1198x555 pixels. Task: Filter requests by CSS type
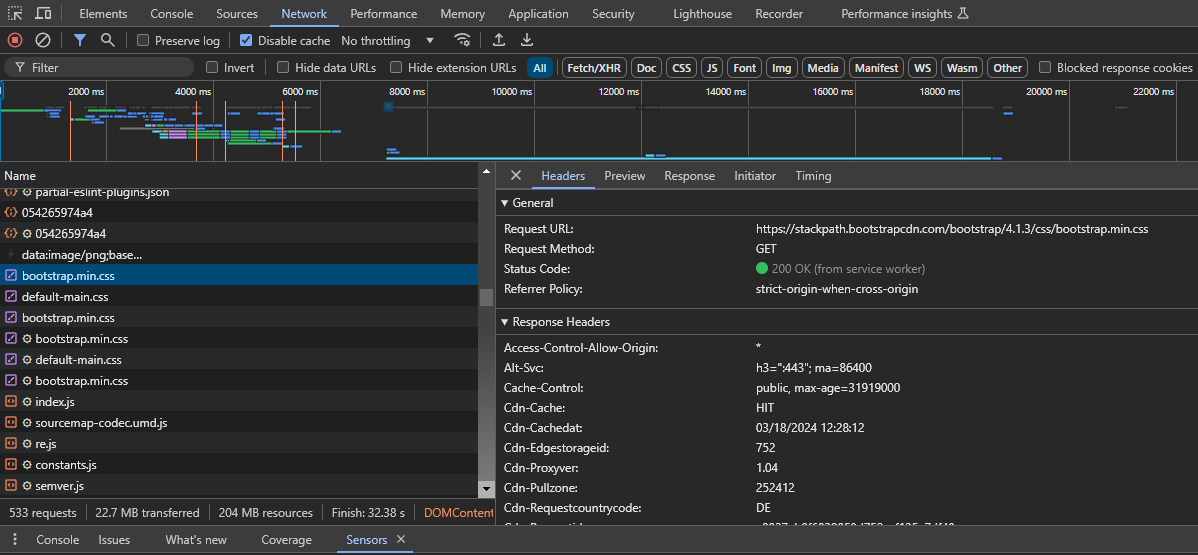pyautogui.click(x=681, y=68)
